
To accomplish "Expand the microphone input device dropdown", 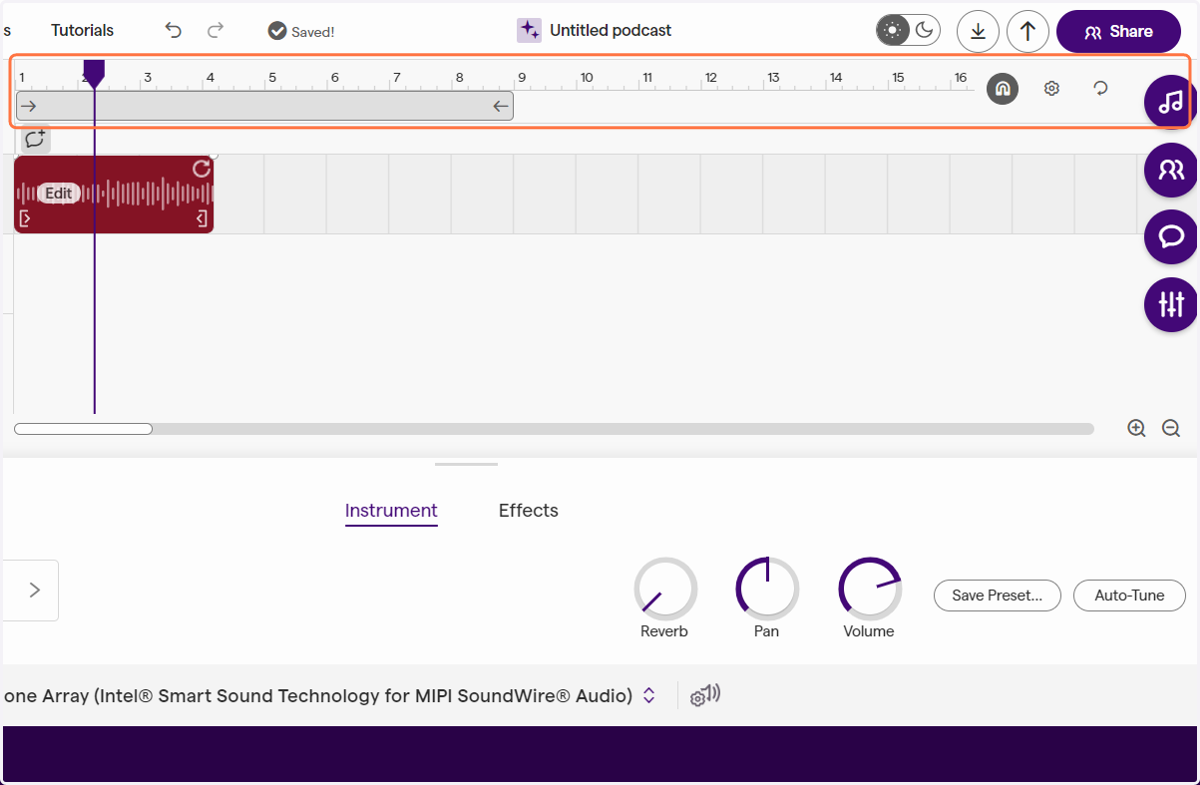I will pyautogui.click(x=649, y=695).
